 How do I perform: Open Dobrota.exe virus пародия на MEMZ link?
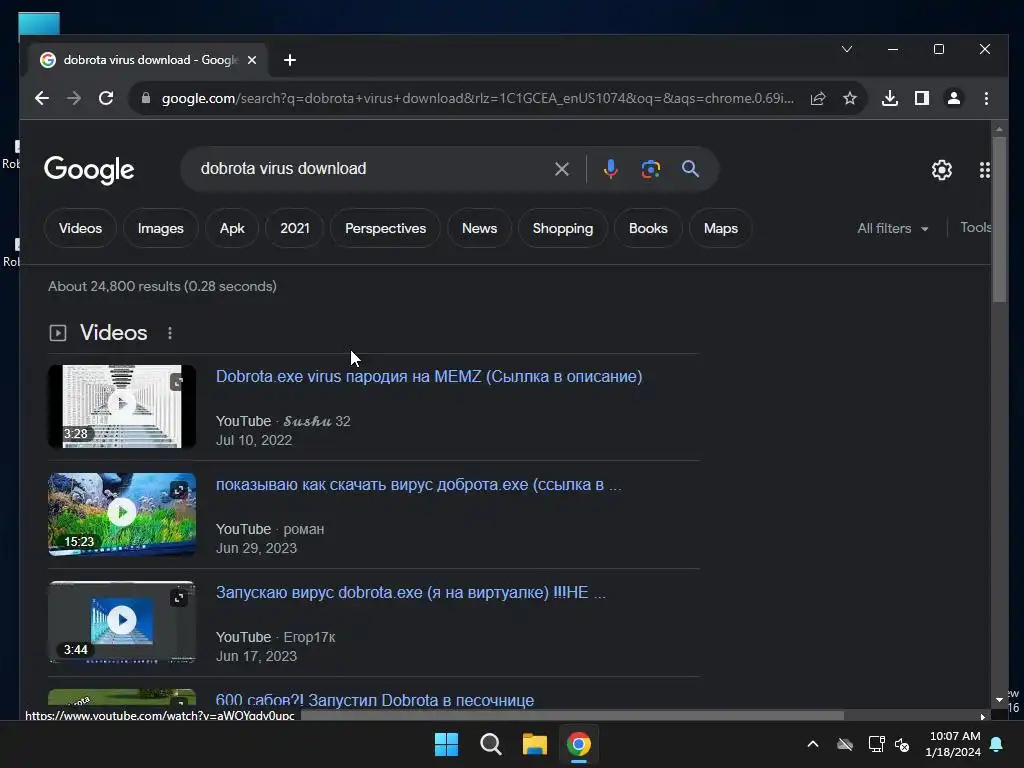click(429, 377)
